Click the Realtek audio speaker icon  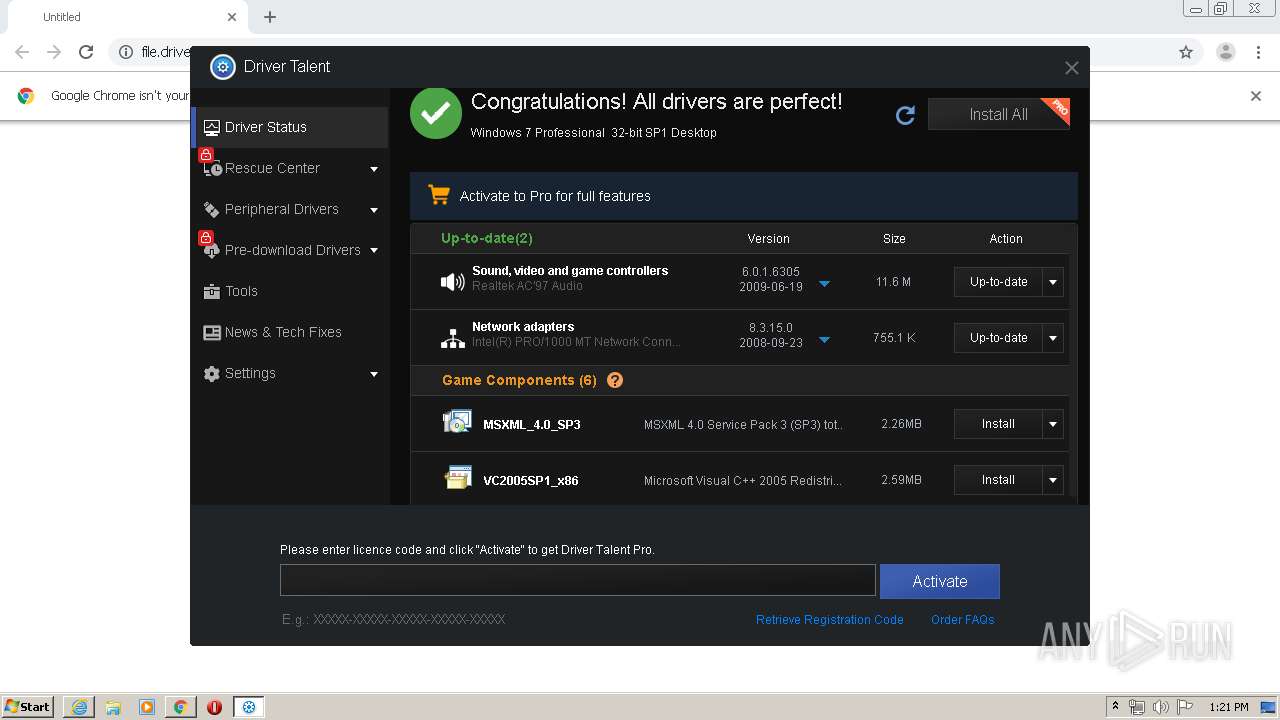[x=453, y=282]
